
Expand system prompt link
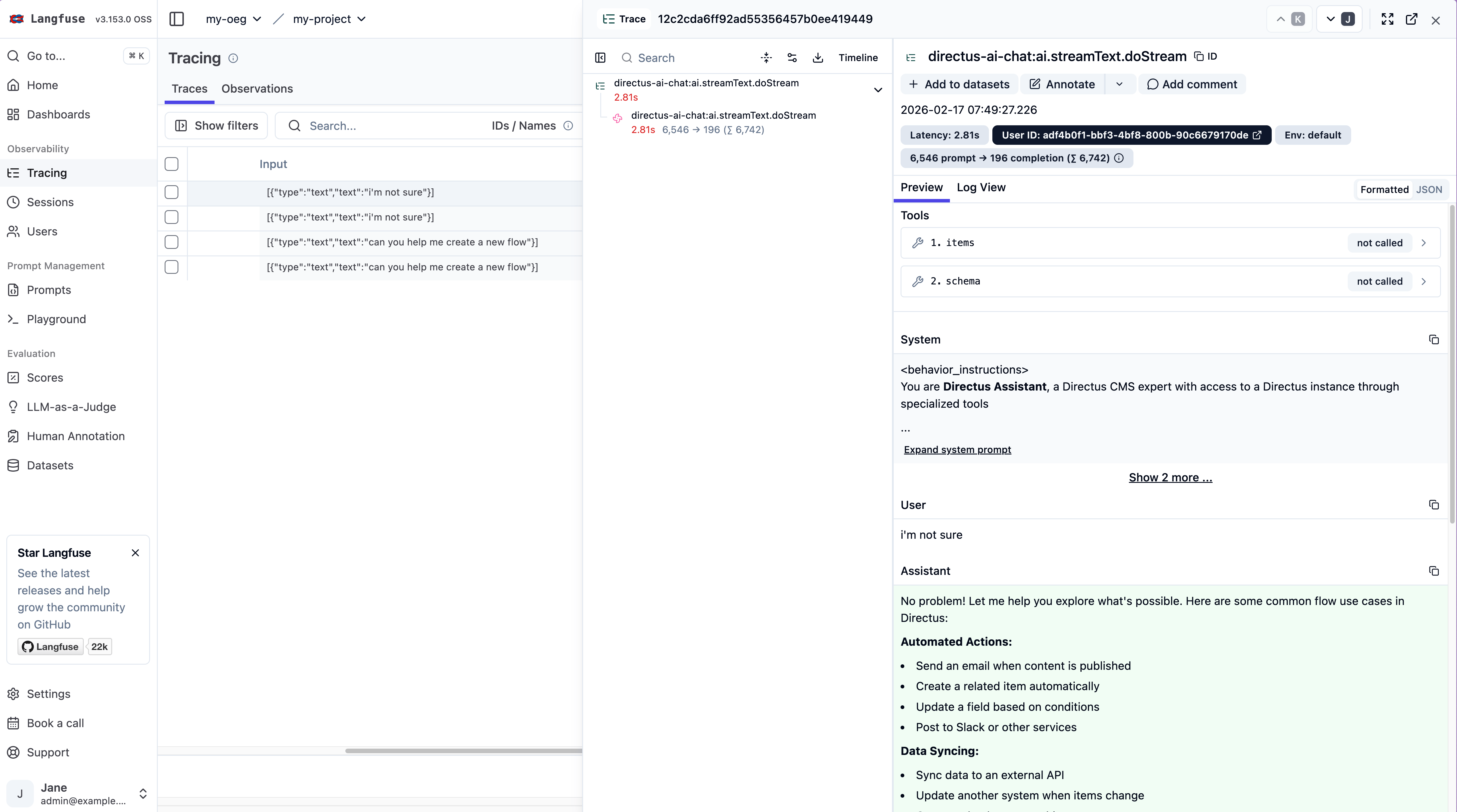point(957,450)
